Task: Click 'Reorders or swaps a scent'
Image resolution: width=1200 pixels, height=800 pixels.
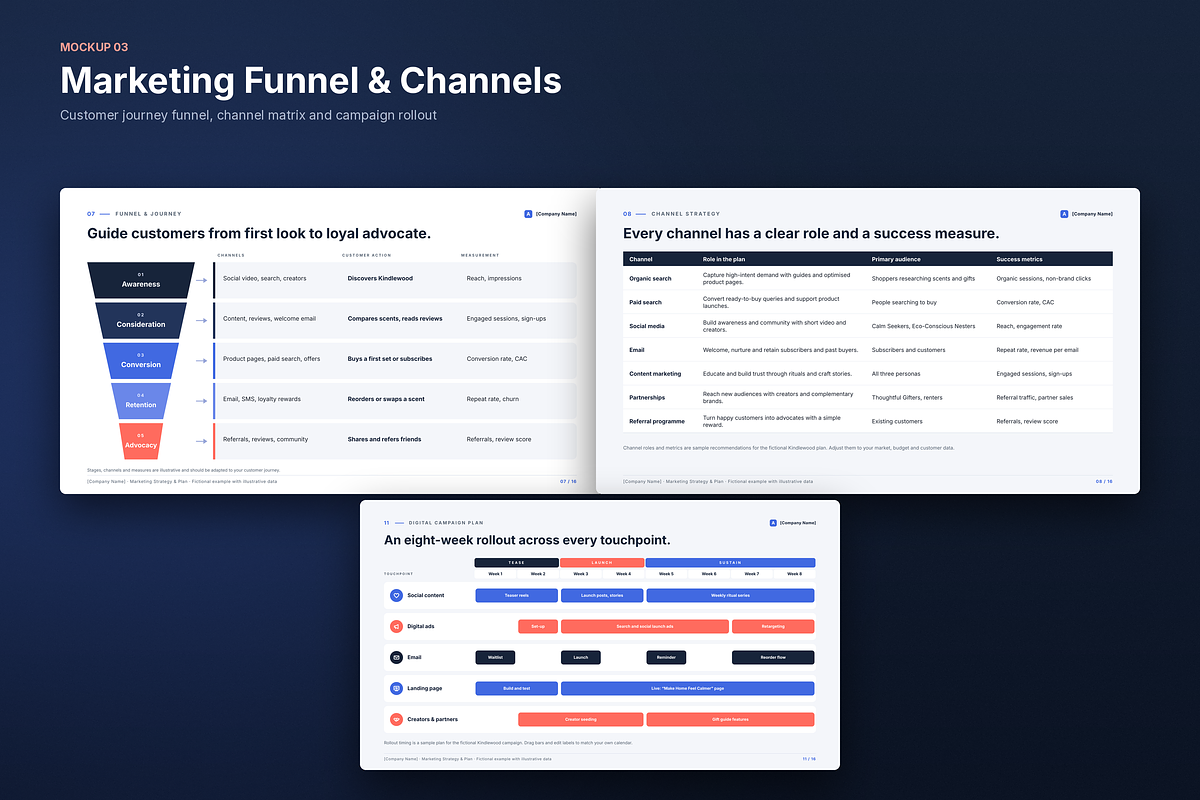Action: pos(386,399)
